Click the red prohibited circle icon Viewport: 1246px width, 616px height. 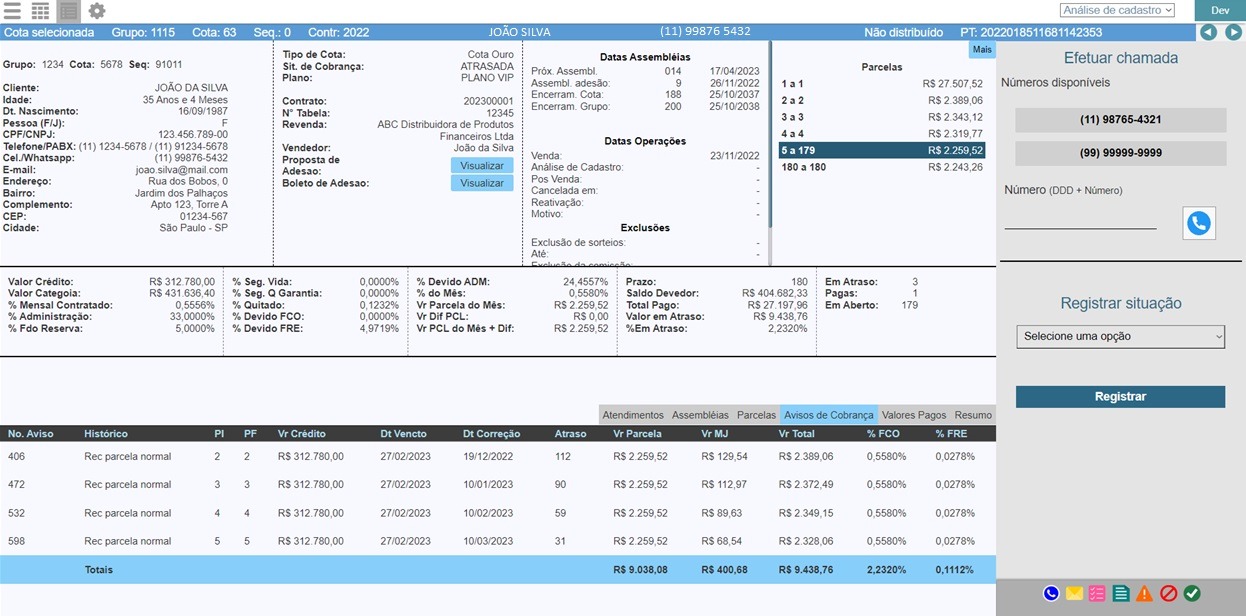[1168, 593]
